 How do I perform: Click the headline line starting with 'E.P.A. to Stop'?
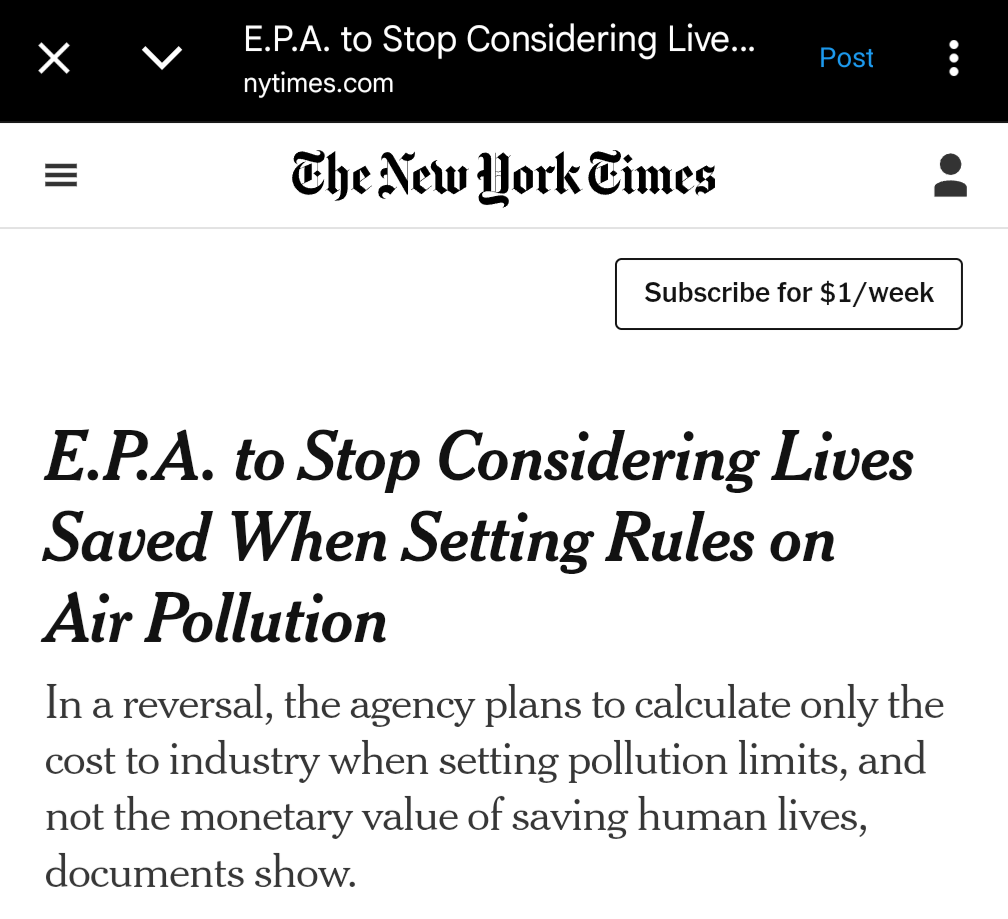478,460
